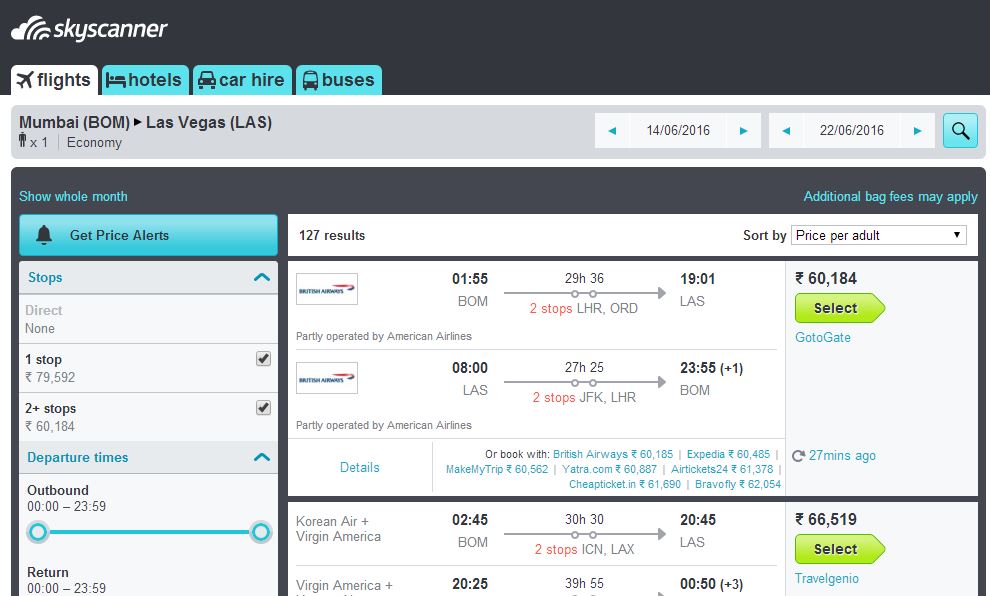Go to previous day for 14/06/2016
Image resolution: width=990 pixels, height=596 pixels.
(x=612, y=131)
